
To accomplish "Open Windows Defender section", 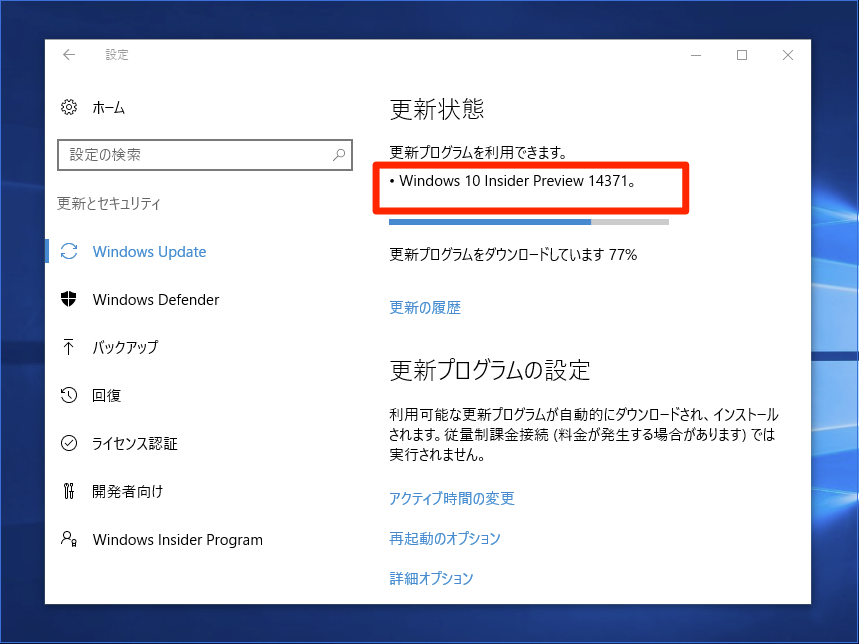I will (x=156, y=300).
